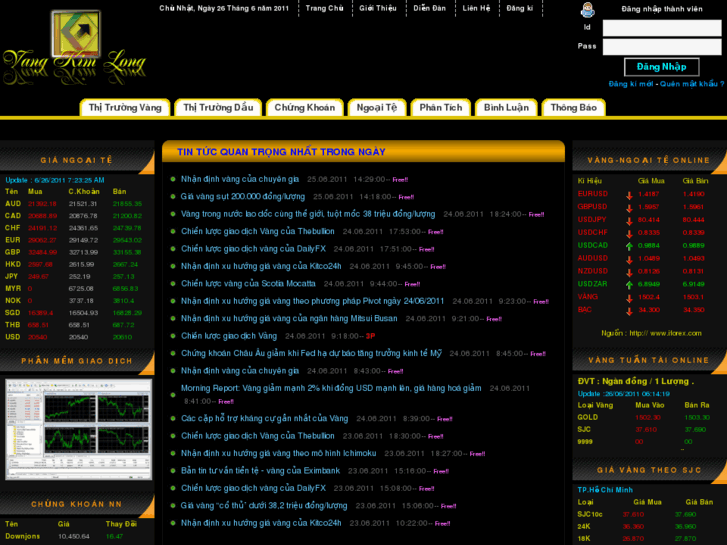
Task: Open Giới Thiệu in top menu
Action: tap(378, 8)
